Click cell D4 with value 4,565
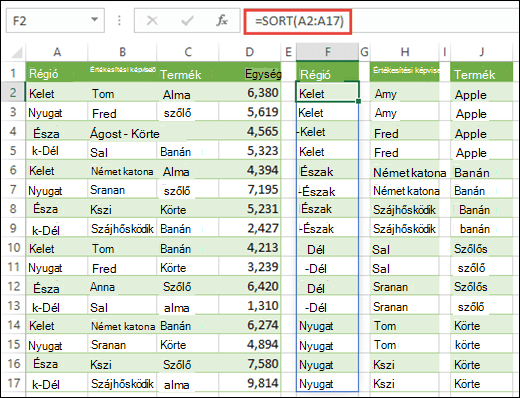 click(250, 131)
